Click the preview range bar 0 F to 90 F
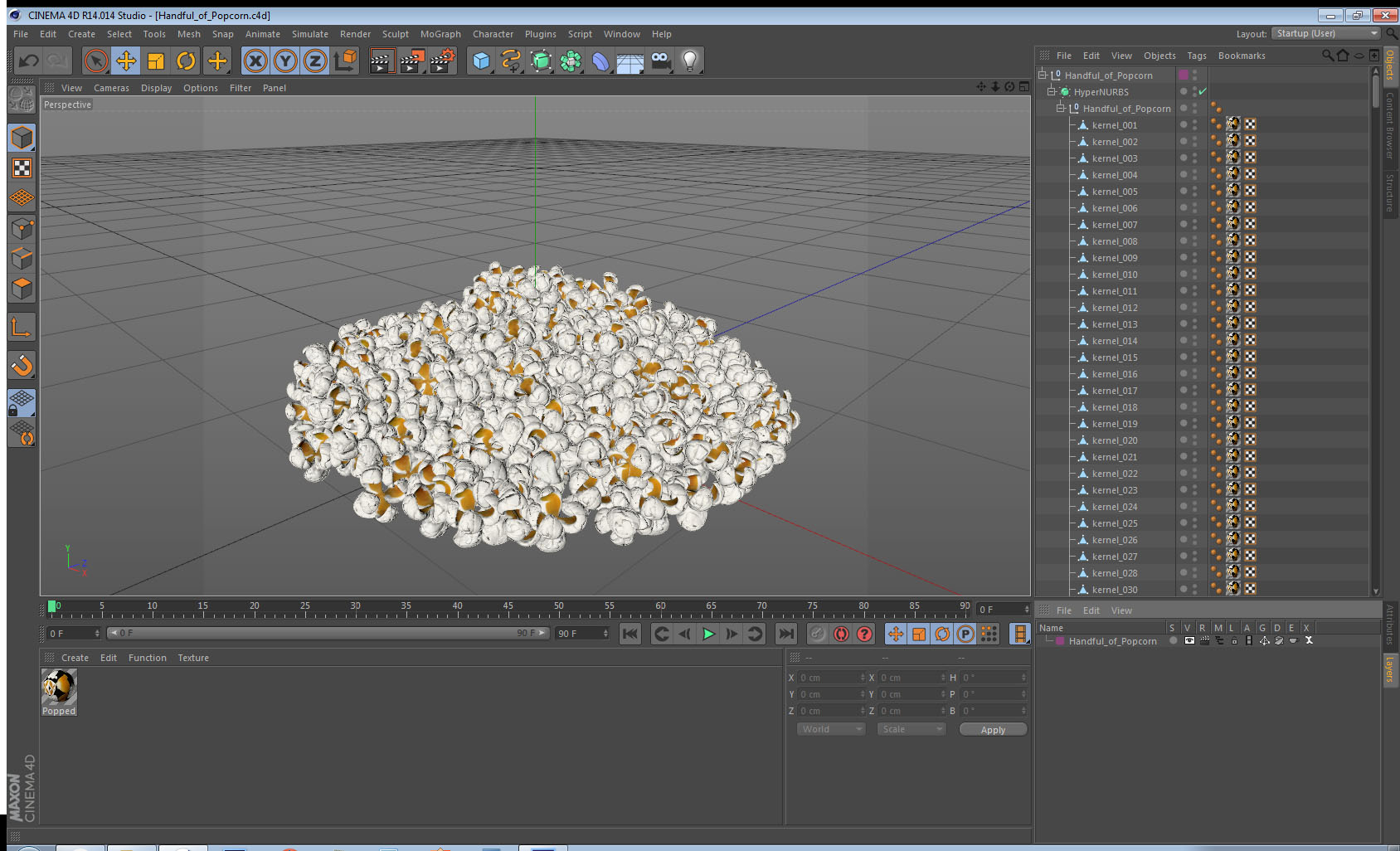Viewport: 1400px width, 851px height. [328, 633]
